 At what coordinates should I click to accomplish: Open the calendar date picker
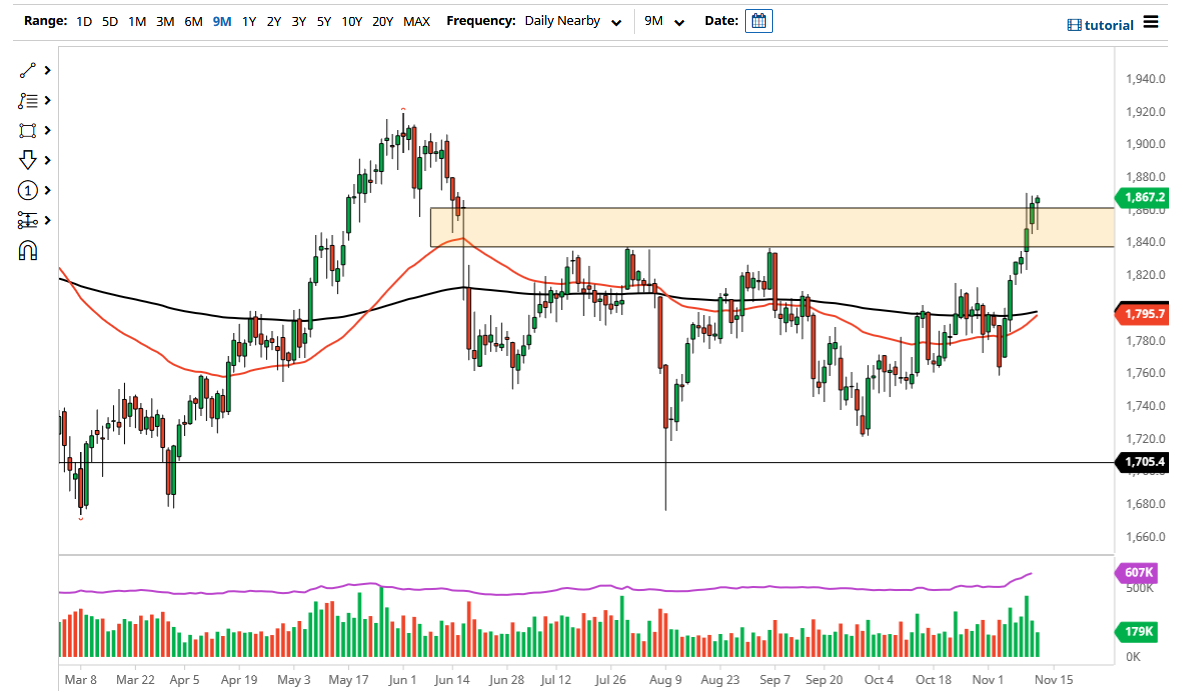[x=758, y=21]
